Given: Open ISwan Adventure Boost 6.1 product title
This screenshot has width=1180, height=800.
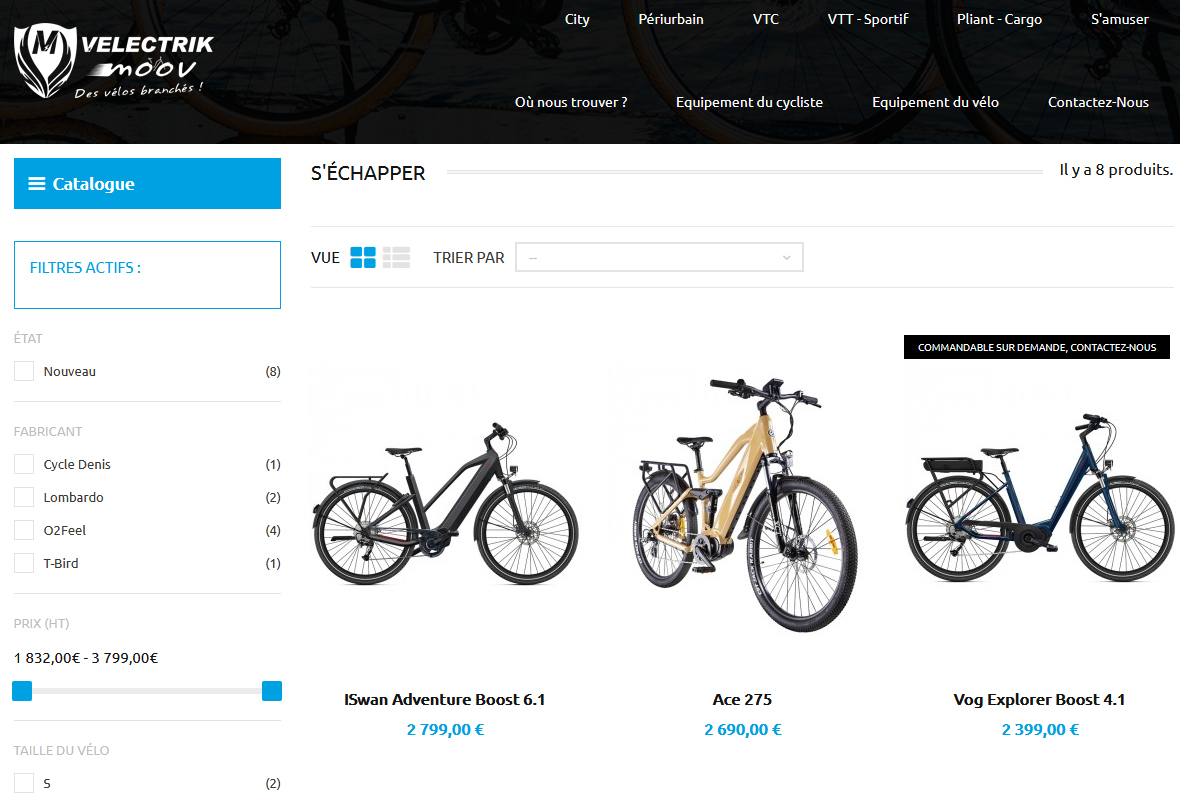Looking at the screenshot, I should pos(445,700).
